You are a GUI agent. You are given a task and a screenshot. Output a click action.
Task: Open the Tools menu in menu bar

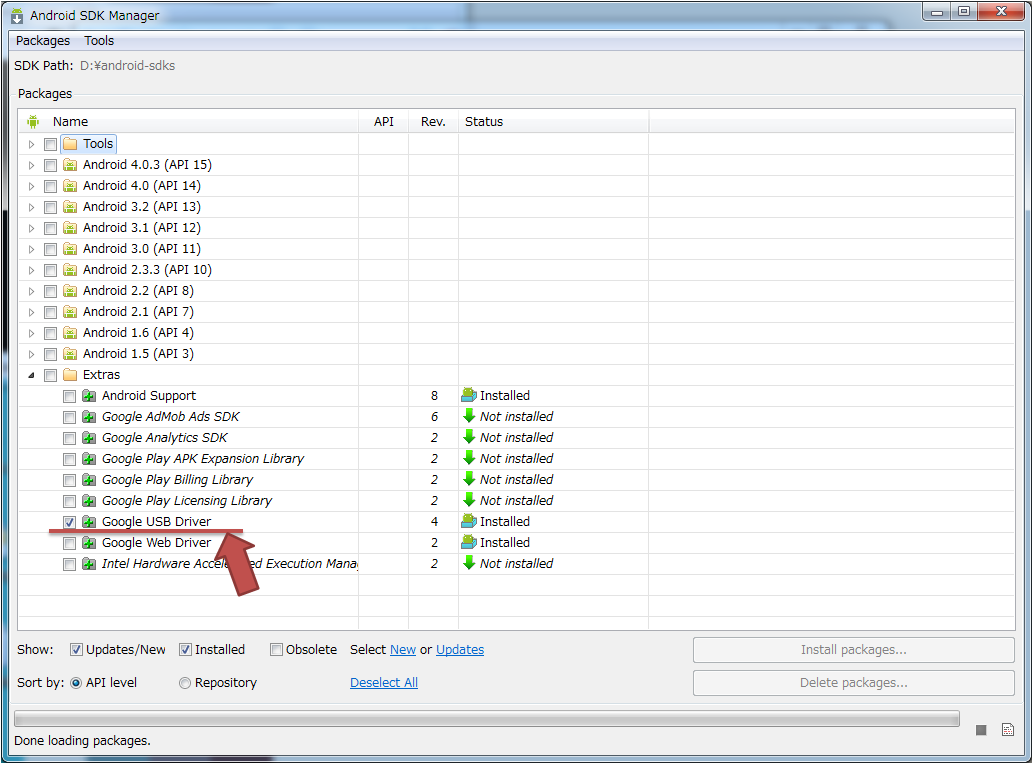tap(99, 41)
